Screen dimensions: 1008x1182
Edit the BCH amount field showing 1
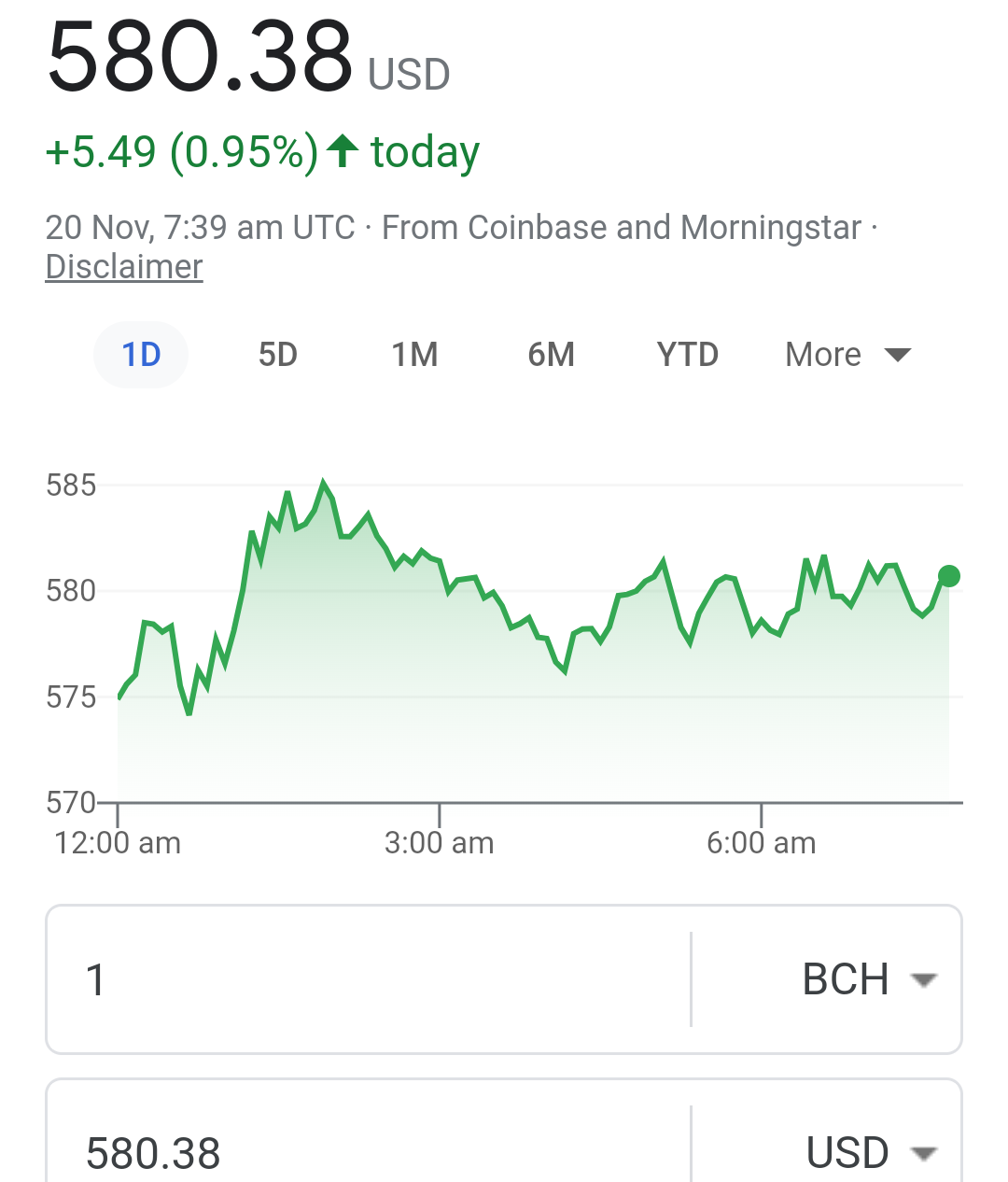(369, 979)
